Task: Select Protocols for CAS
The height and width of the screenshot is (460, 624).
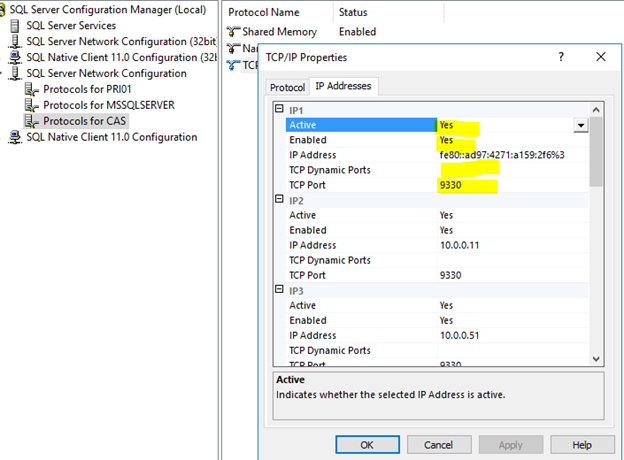Action: click(84, 121)
